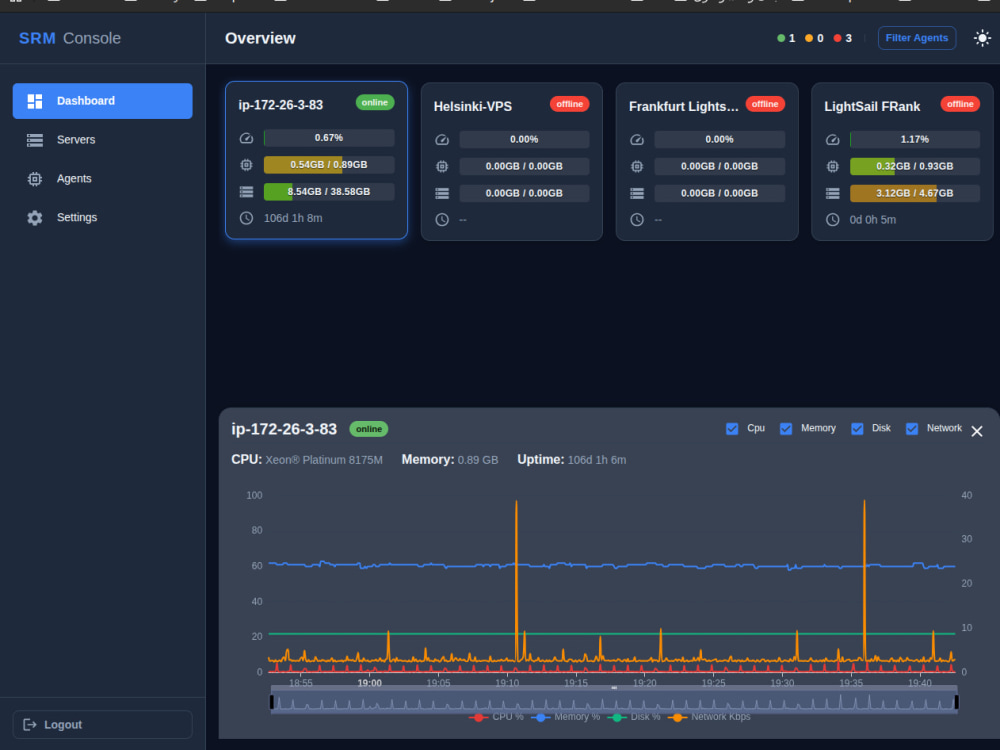
Task: Open Settings from the sidebar
Action: (102, 217)
